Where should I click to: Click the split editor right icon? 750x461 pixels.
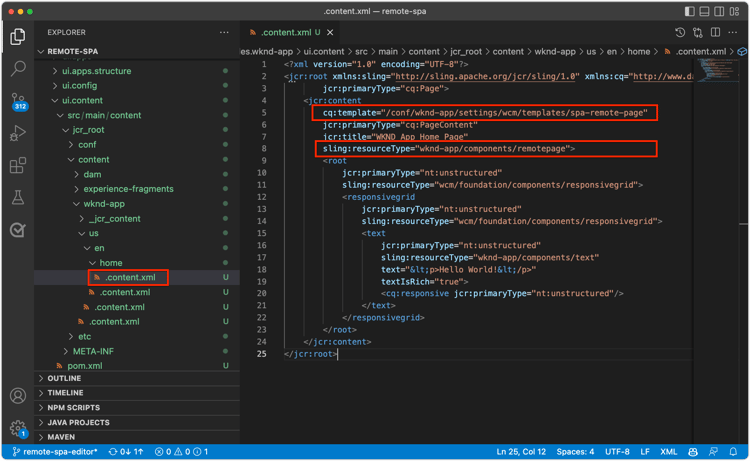715,33
